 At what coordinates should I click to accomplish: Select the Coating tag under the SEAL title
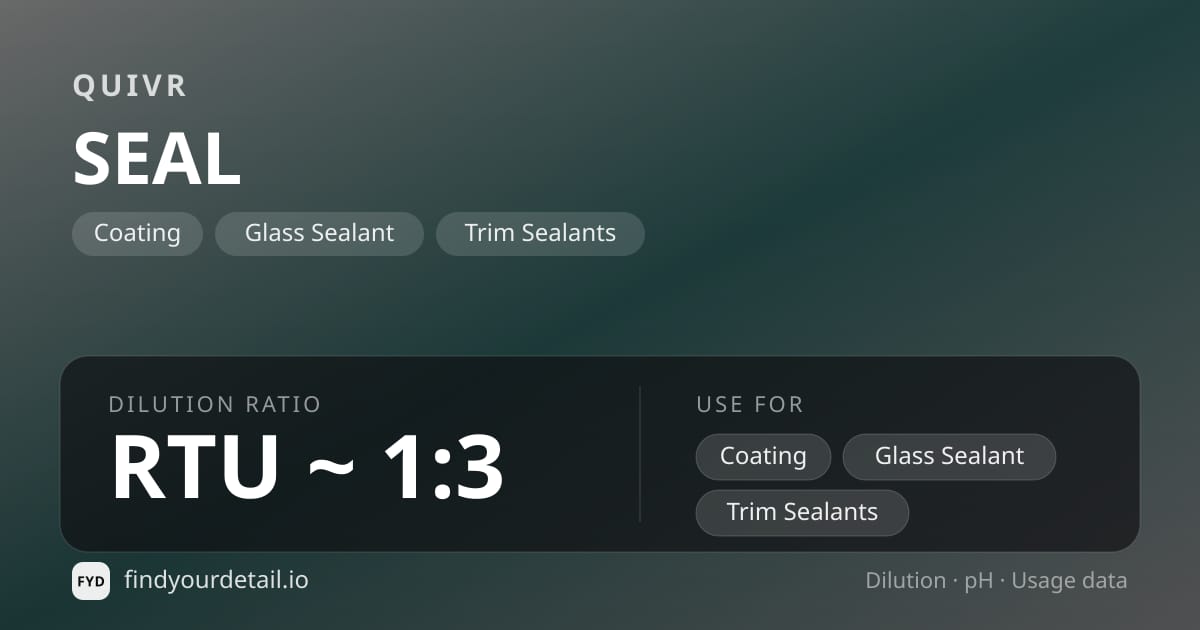point(137,234)
